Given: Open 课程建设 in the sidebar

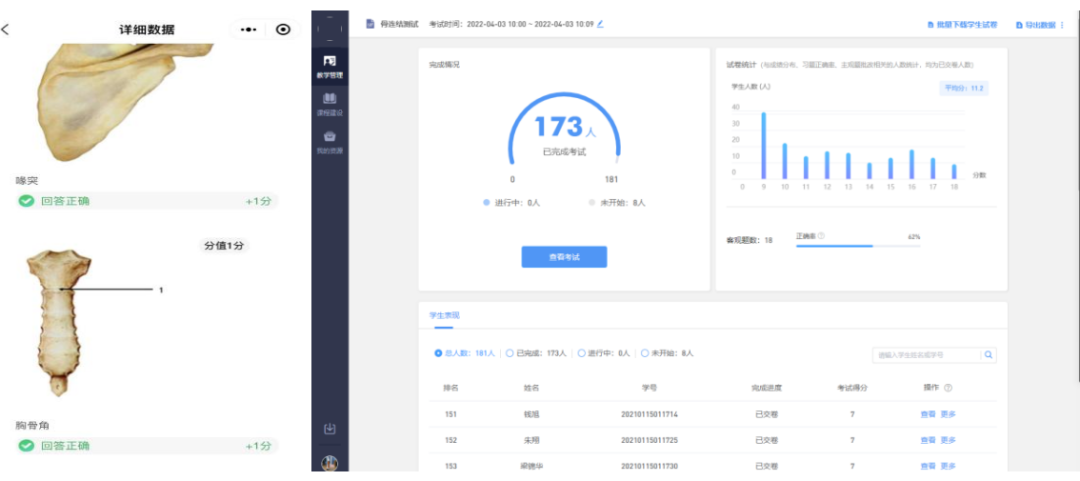Looking at the screenshot, I should pyautogui.click(x=329, y=103).
